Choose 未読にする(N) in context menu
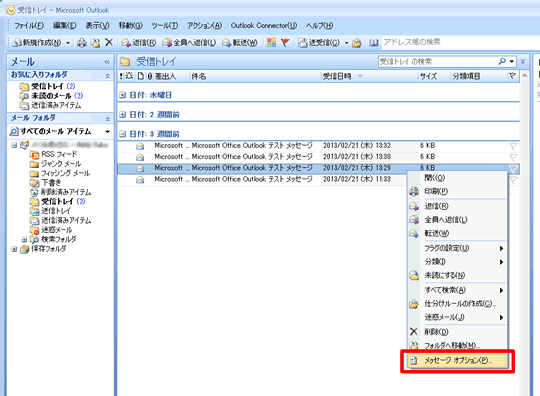540x396 pixels. tap(458, 275)
